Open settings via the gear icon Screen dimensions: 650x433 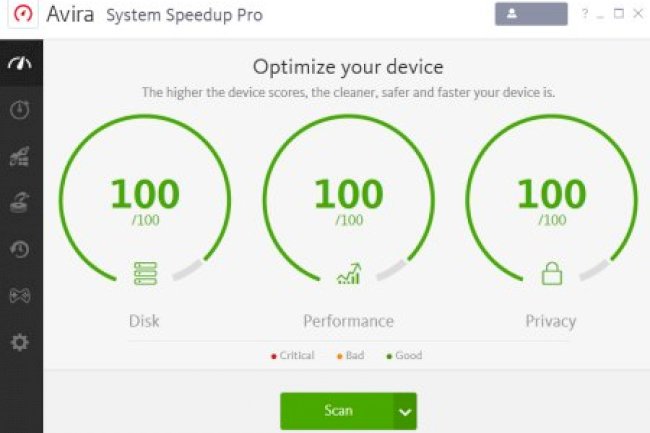tap(20, 343)
